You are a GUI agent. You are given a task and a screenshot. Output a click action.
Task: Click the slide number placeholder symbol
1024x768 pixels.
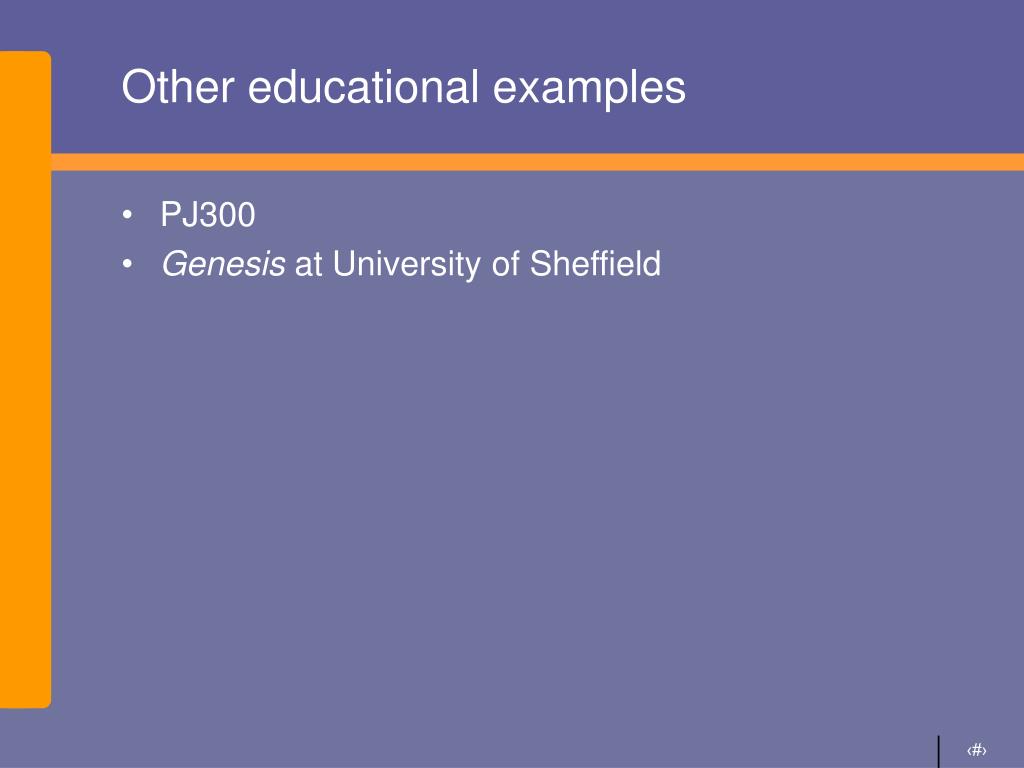pos(976,750)
